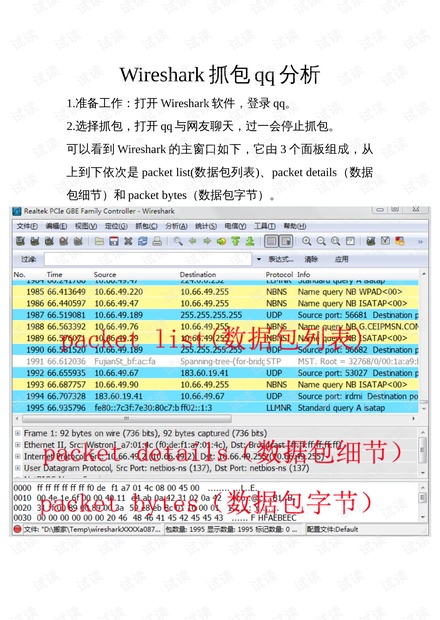Image resolution: width=440 pixels, height=620 pixels.
Task: Open capture options toolbar icon
Action: [35, 241]
